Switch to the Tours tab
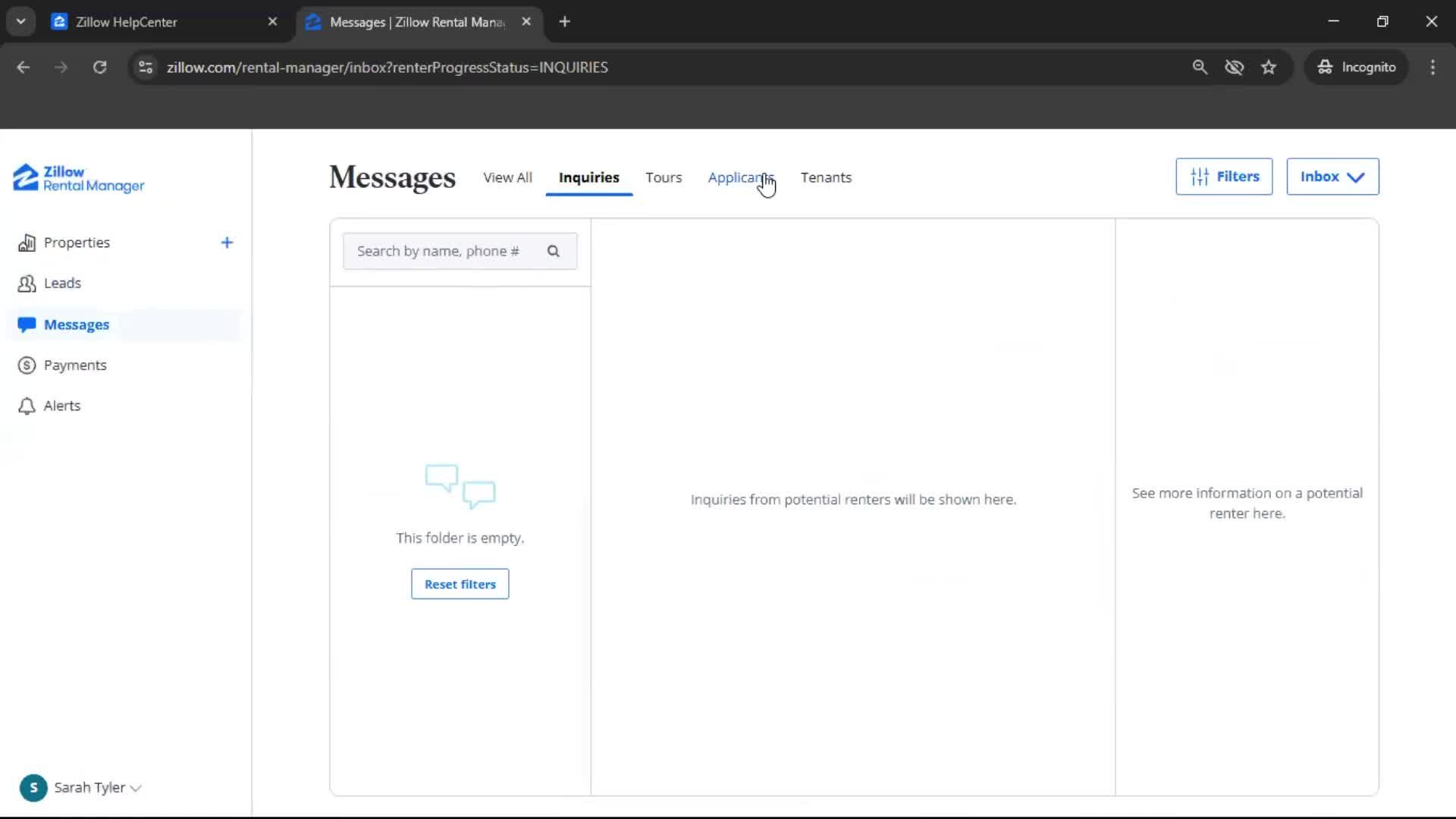This screenshot has width=1456, height=819. pos(664,177)
